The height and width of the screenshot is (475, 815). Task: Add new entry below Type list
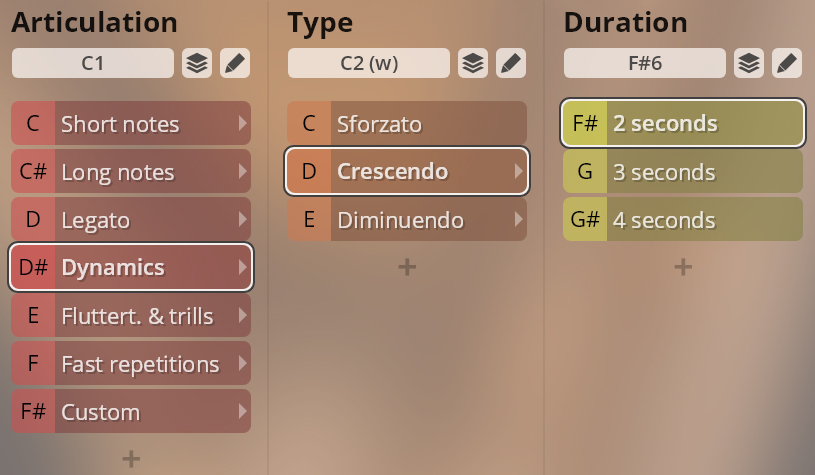407,267
